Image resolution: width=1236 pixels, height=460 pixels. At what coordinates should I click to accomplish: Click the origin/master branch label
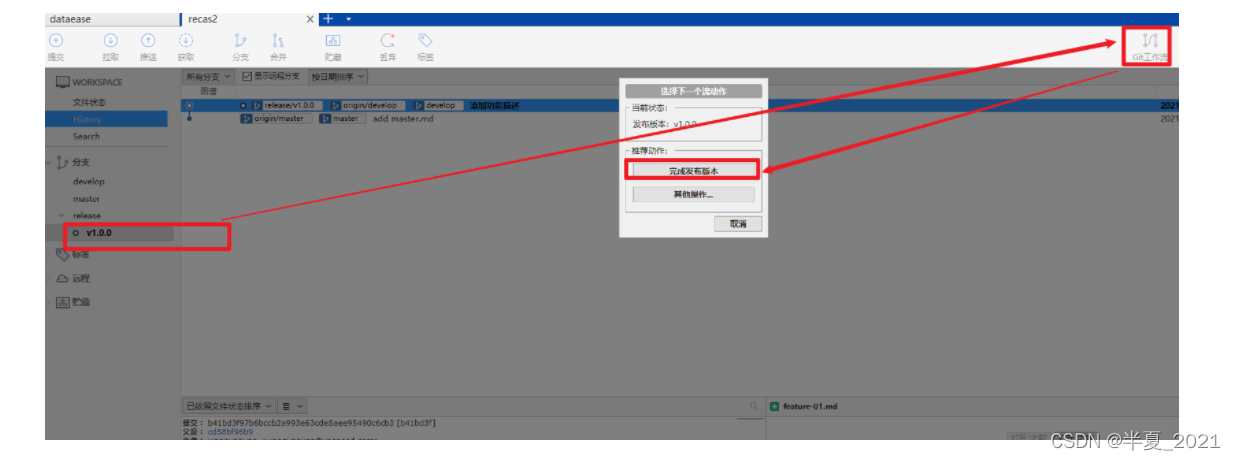click(x=276, y=119)
